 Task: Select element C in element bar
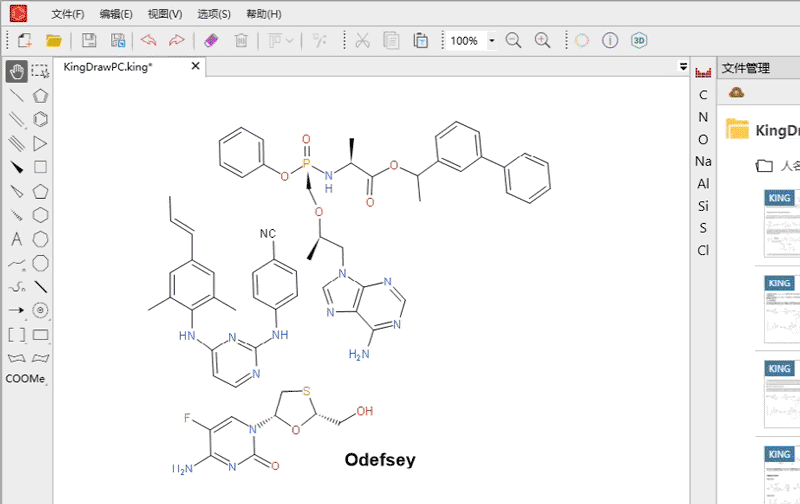703,95
